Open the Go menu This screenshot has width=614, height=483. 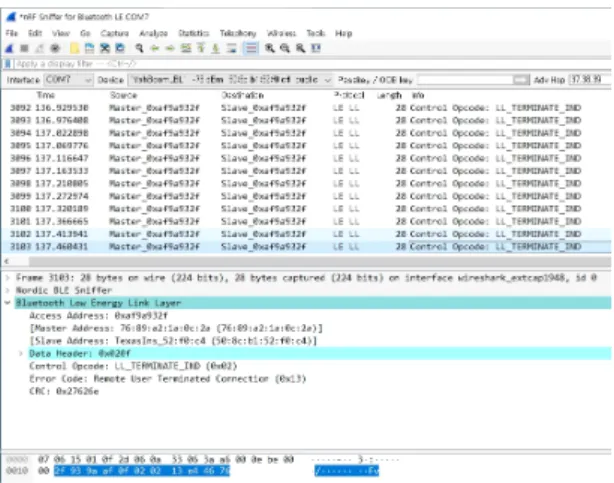coord(85,33)
